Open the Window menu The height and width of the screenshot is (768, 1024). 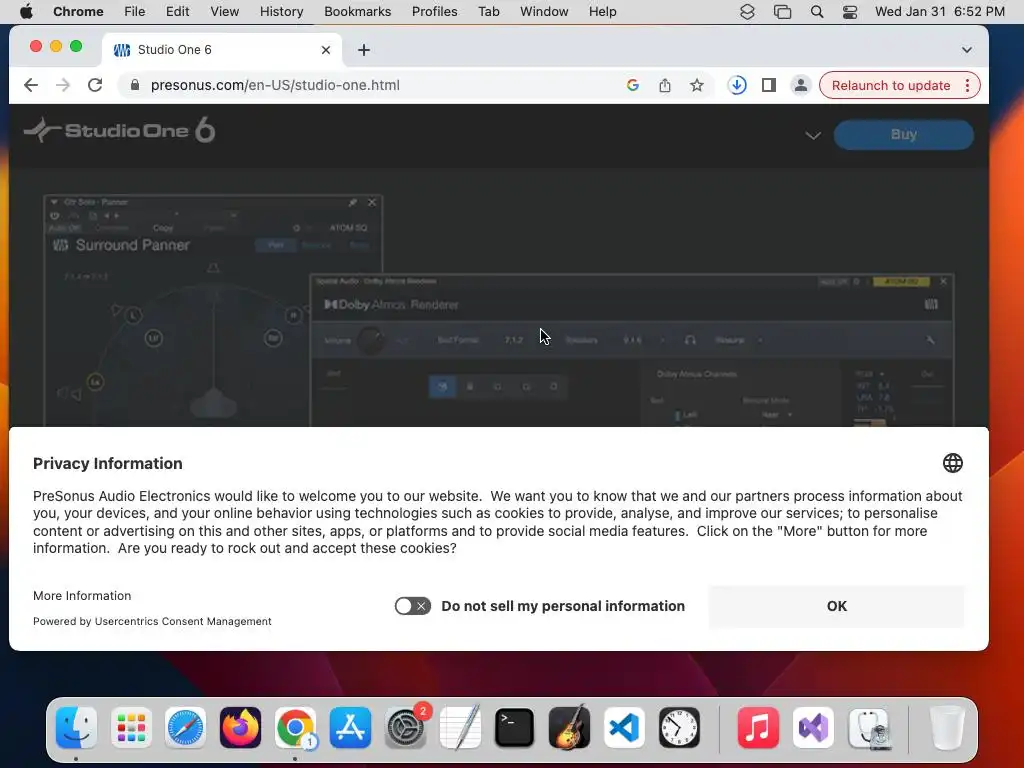click(544, 11)
